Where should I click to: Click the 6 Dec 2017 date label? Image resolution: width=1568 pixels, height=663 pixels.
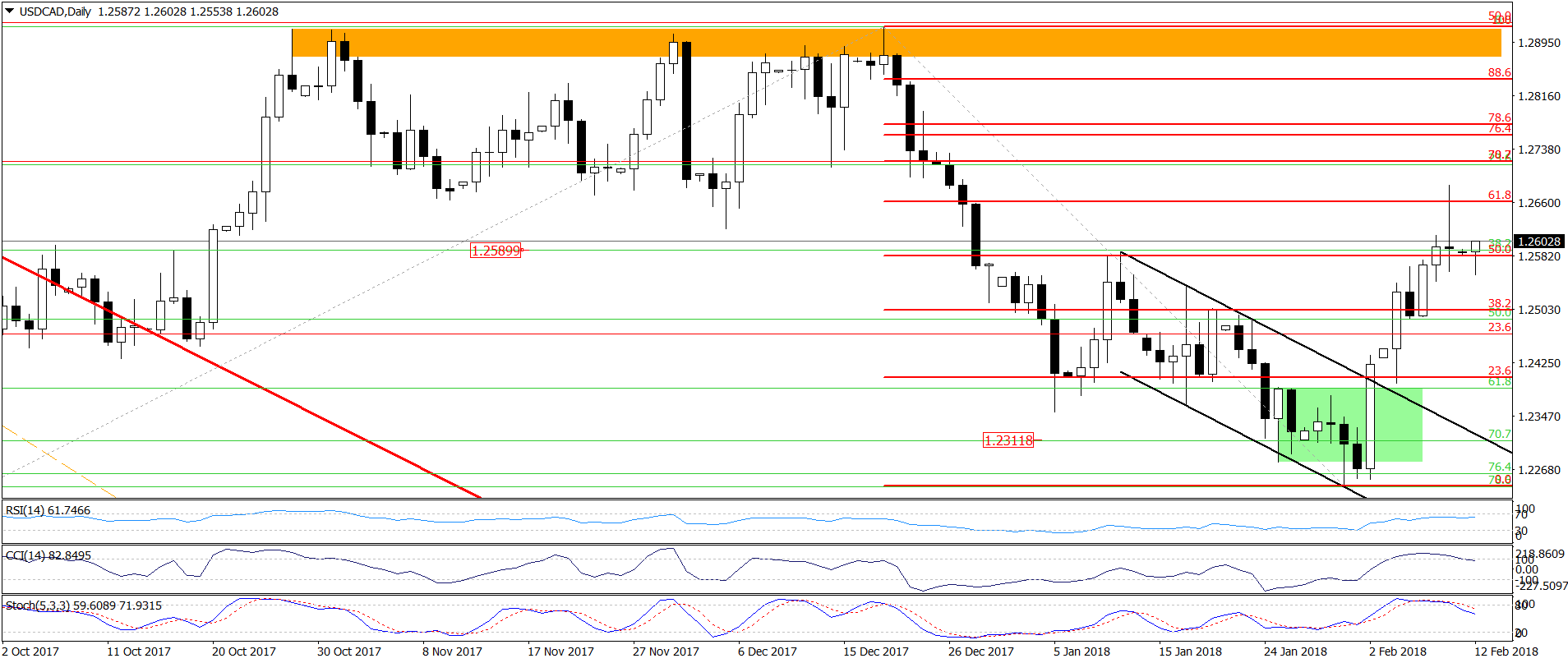click(768, 651)
